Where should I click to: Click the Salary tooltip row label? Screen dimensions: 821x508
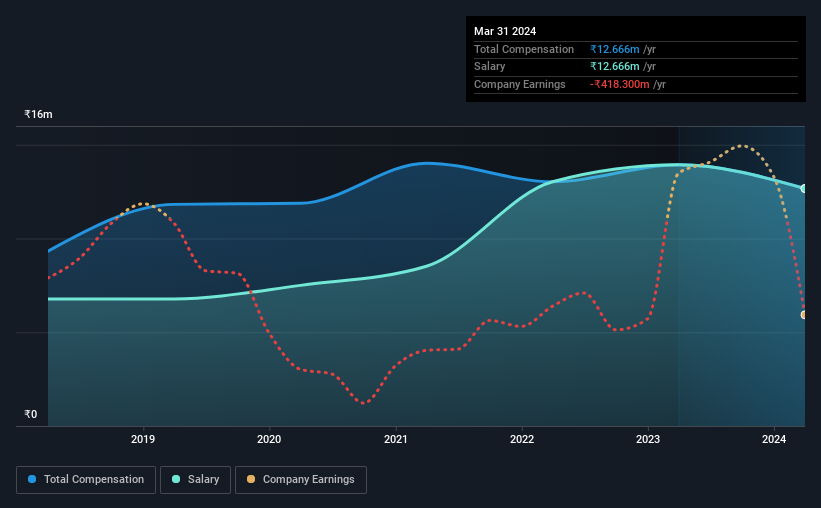coord(490,67)
